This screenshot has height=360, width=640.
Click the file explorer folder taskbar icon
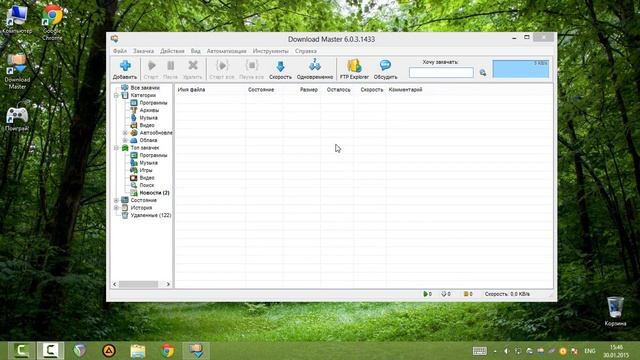[138, 351]
